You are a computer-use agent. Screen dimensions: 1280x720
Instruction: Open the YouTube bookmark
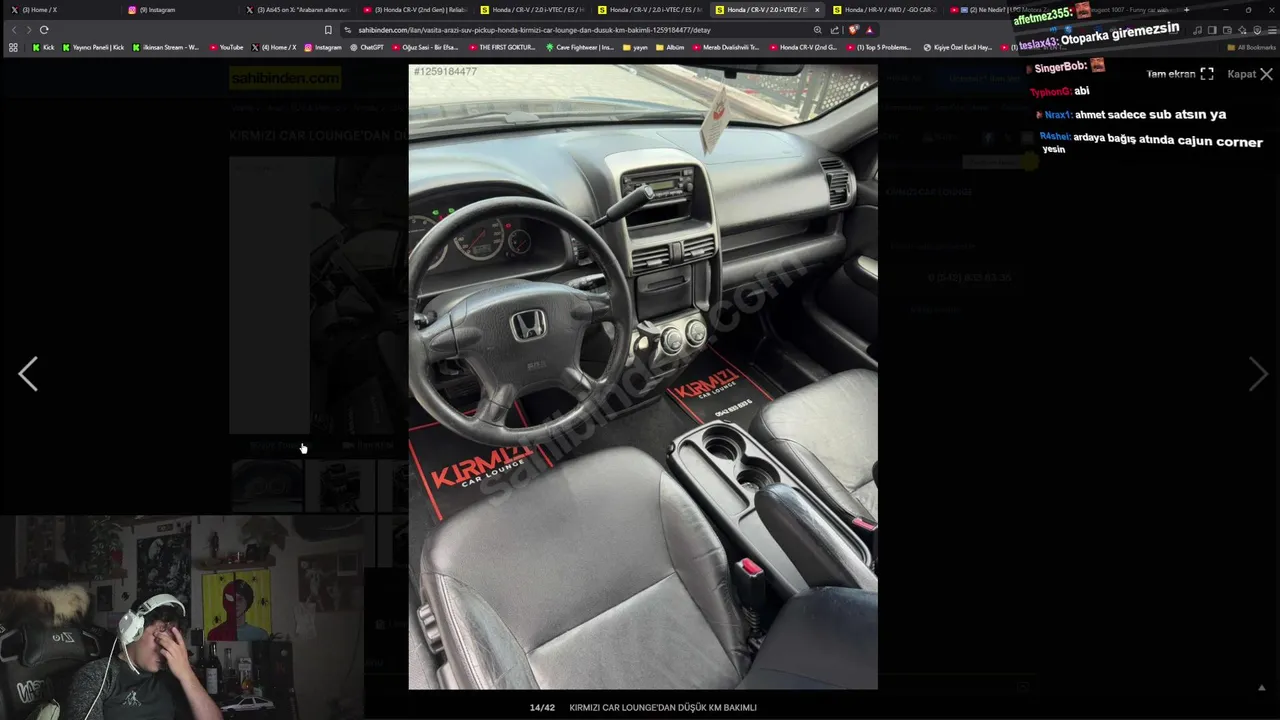point(226,47)
